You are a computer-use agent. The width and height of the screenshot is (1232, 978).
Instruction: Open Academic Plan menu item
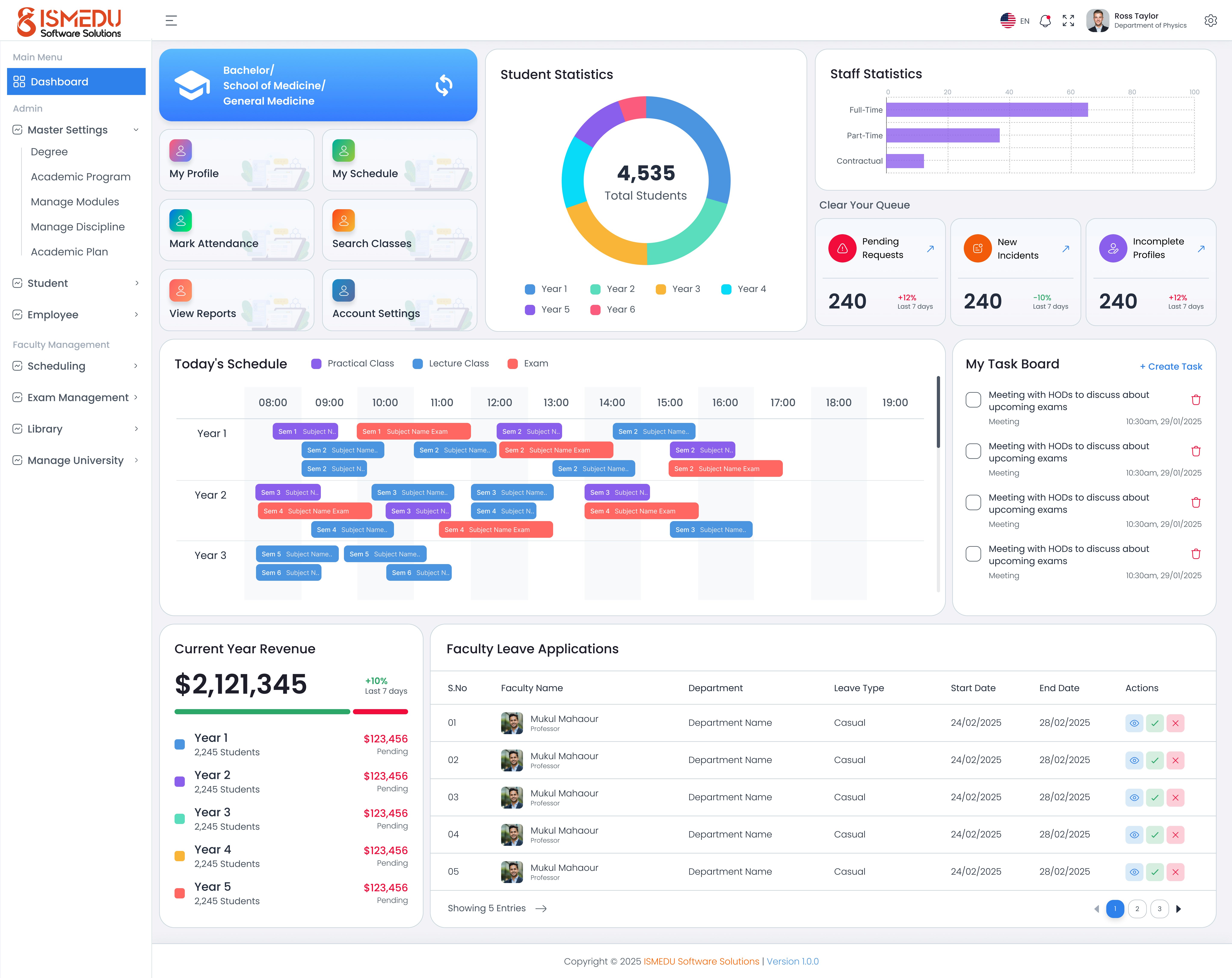click(x=69, y=252)
